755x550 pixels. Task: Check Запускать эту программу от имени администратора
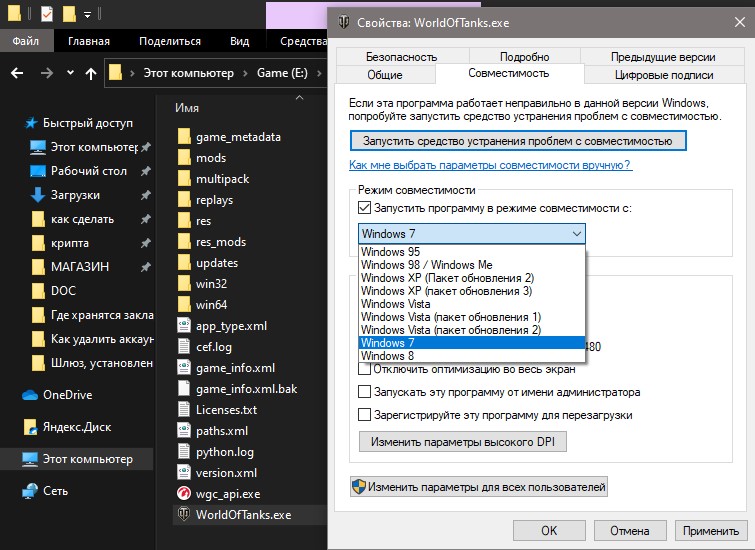pos(364,392)
